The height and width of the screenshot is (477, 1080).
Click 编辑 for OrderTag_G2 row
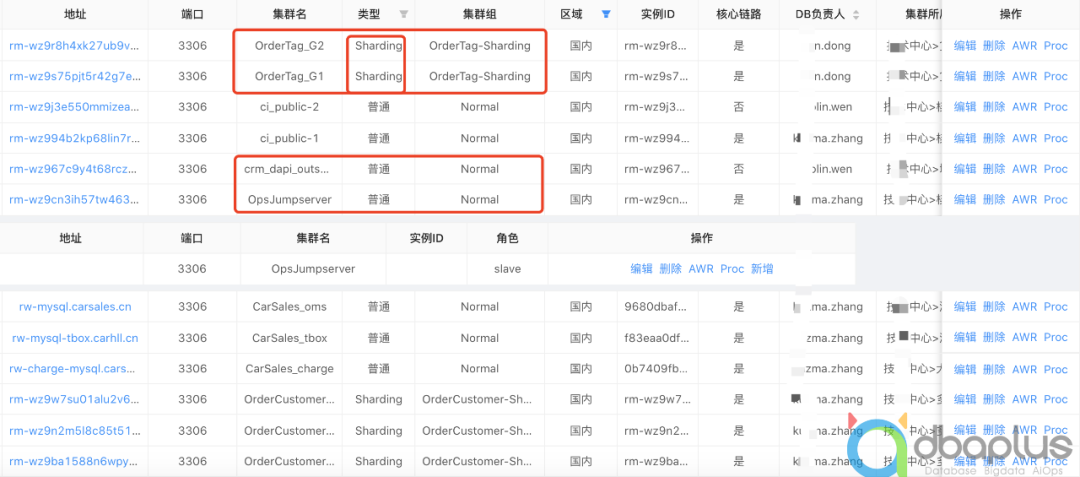point(965,46)
